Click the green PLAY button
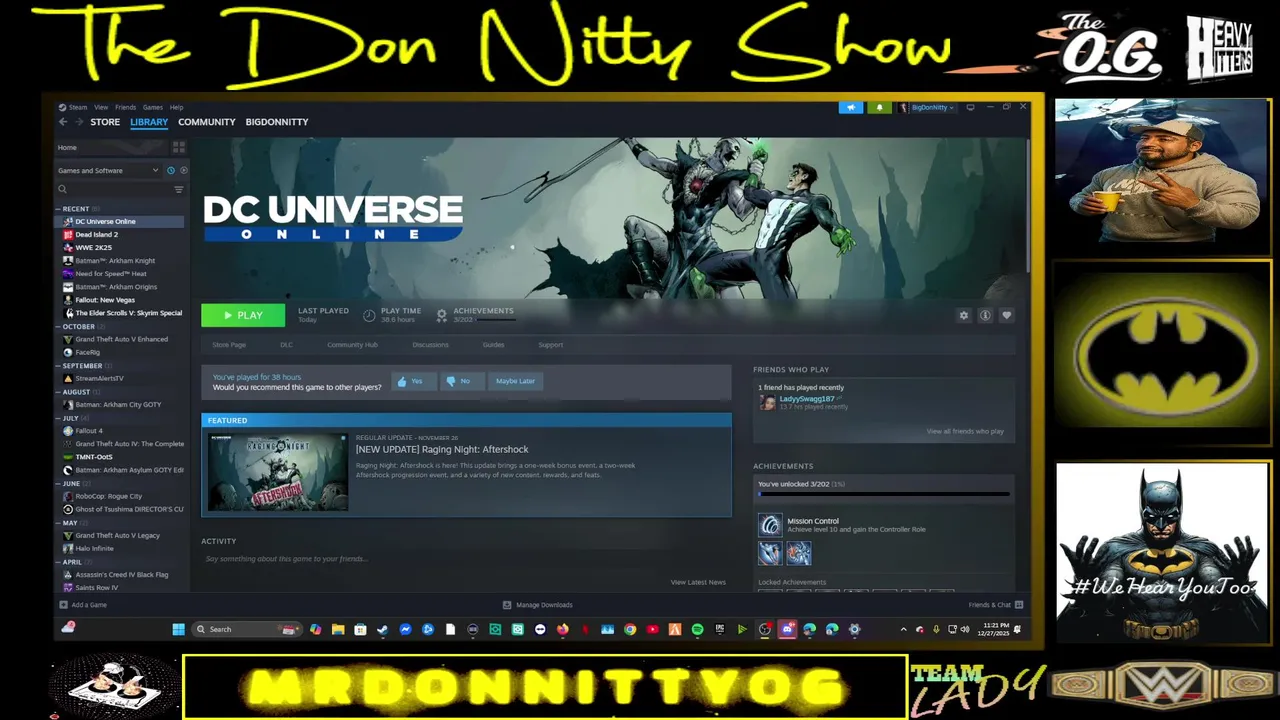 [x=243, y=315]
